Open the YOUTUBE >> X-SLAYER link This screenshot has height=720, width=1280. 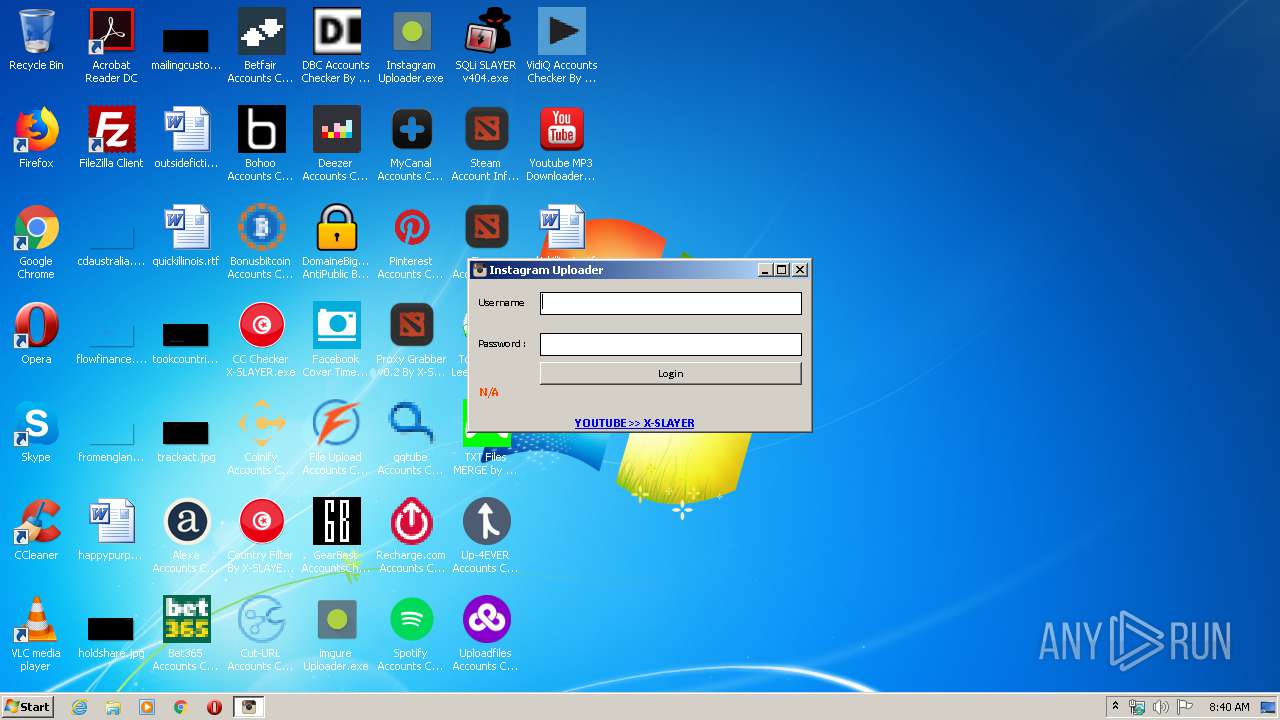634,423
